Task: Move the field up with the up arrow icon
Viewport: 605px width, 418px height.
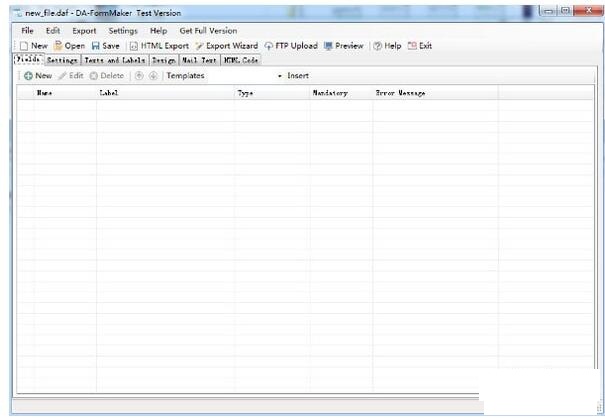Action: [139, 76]
